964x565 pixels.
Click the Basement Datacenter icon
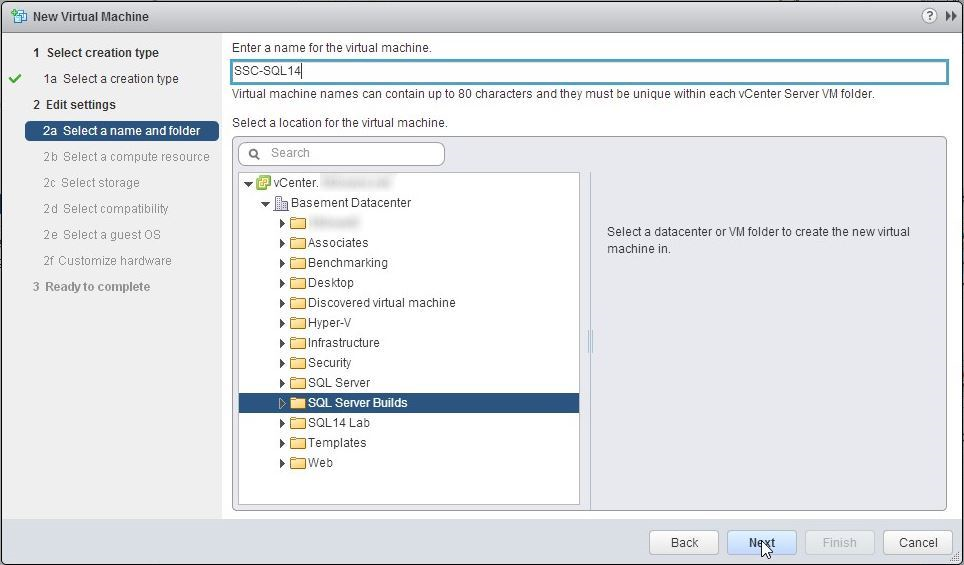[281, 203]
